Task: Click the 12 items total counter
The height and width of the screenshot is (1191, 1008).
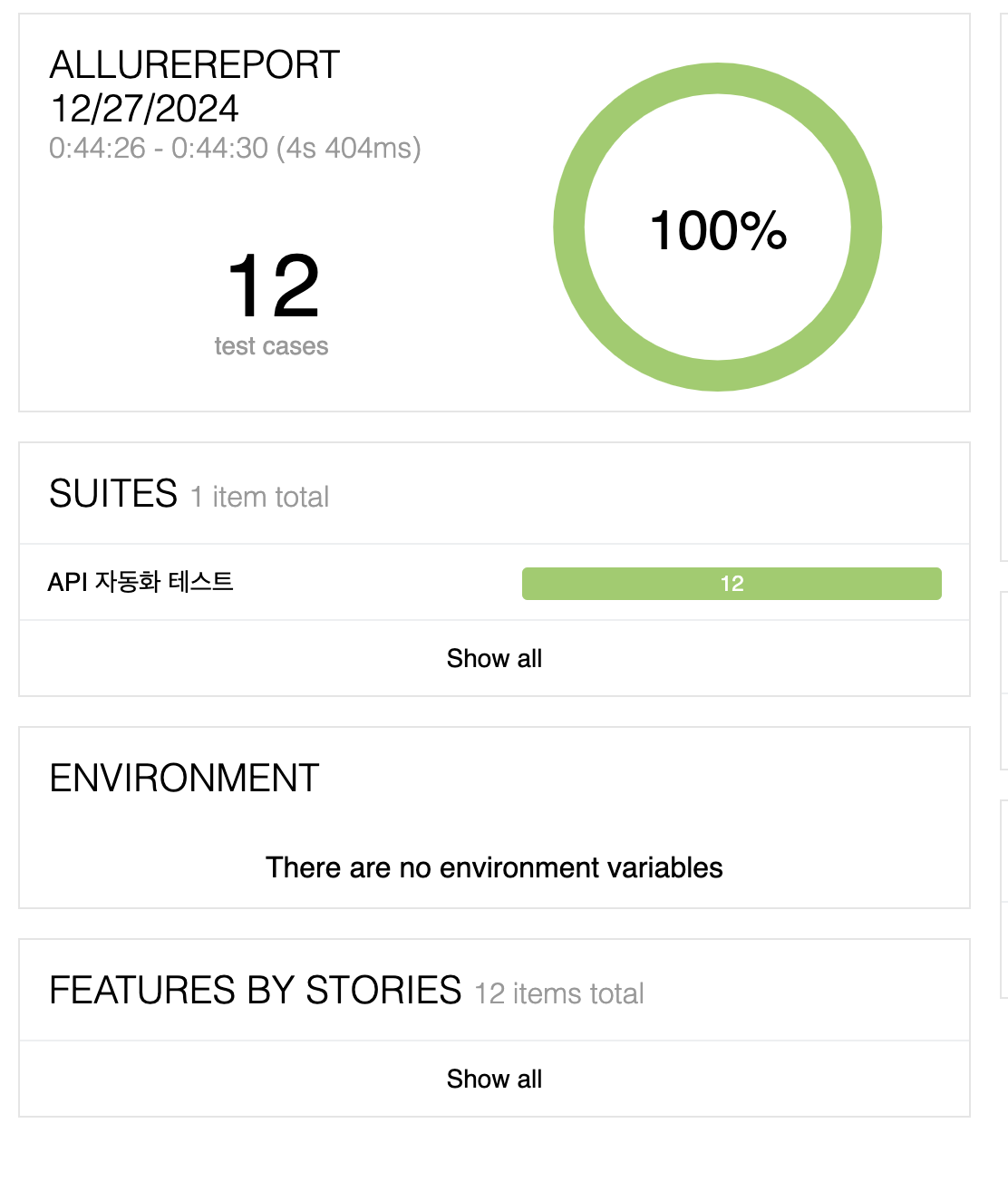Action: coord(559,994)
